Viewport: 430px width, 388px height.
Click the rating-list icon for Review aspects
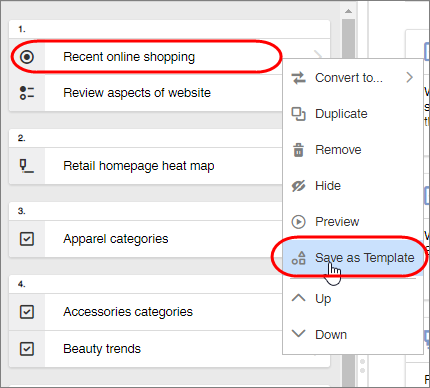click(x=27, y=93)
